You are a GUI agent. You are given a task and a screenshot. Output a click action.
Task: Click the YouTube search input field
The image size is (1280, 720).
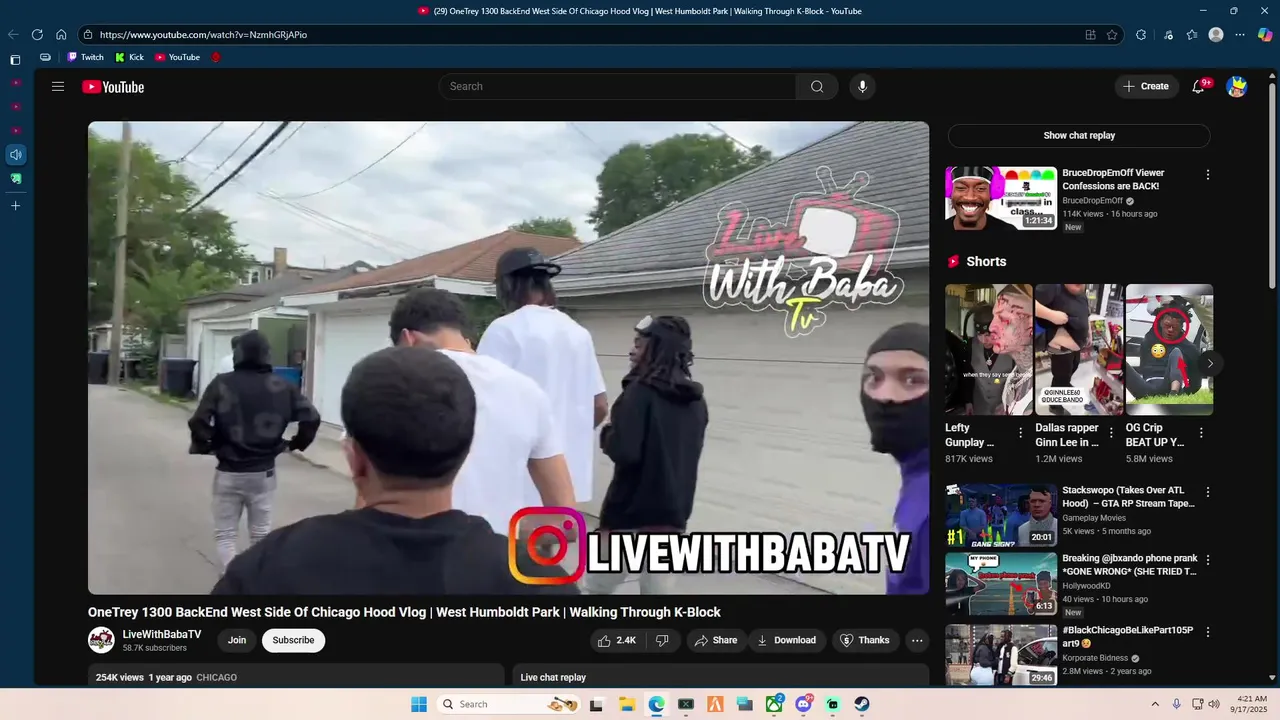(617, 87)
